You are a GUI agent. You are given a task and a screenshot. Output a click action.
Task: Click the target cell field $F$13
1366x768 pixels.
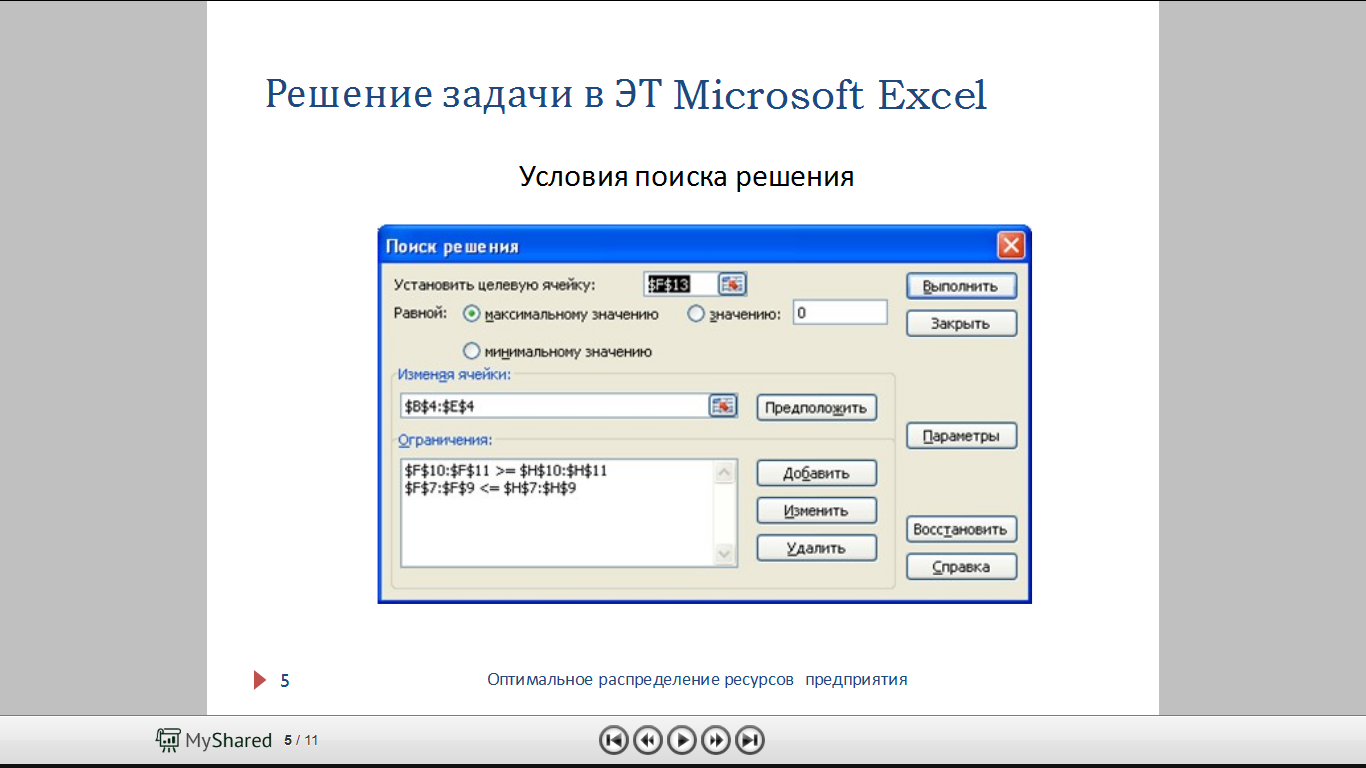681,285
